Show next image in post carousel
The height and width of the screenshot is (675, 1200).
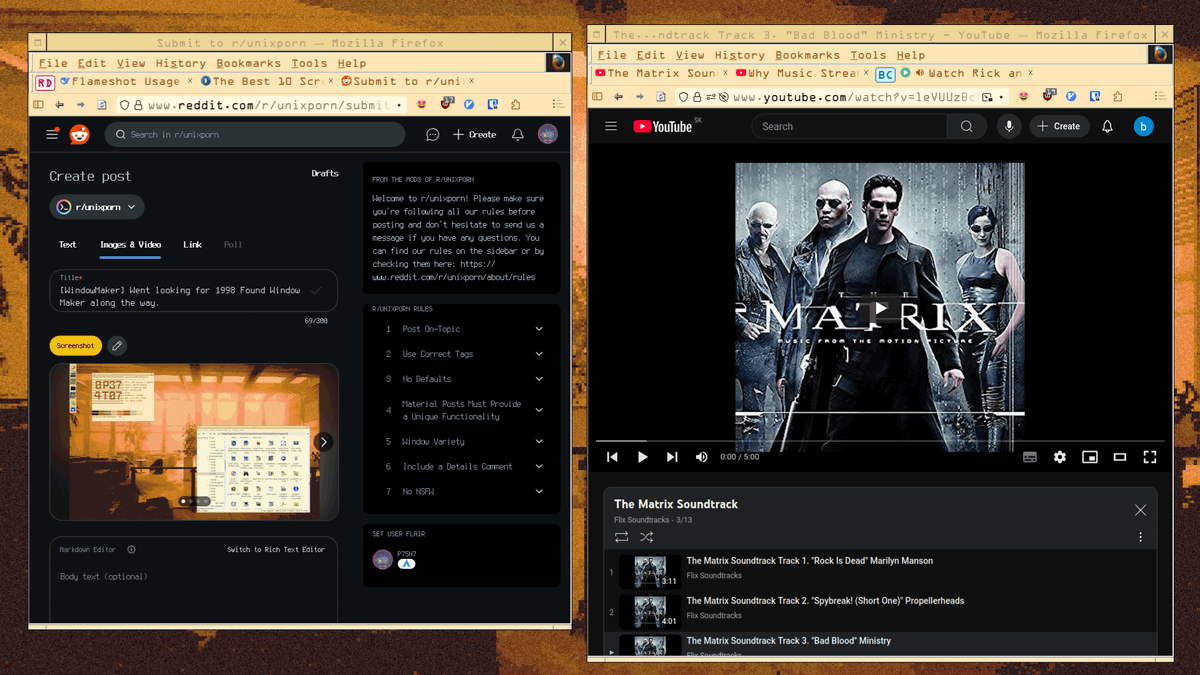point(323,441)
